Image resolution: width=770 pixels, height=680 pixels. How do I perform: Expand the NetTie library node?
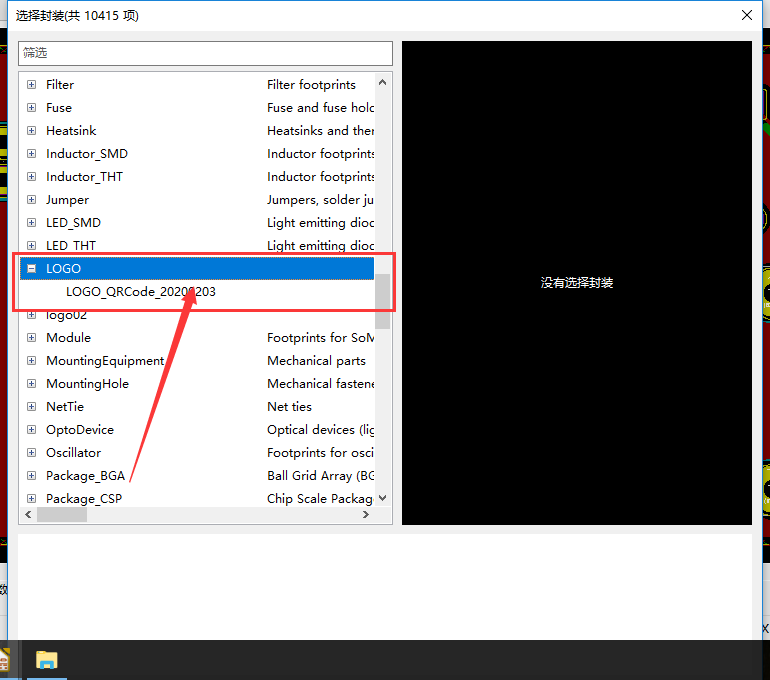31,407
